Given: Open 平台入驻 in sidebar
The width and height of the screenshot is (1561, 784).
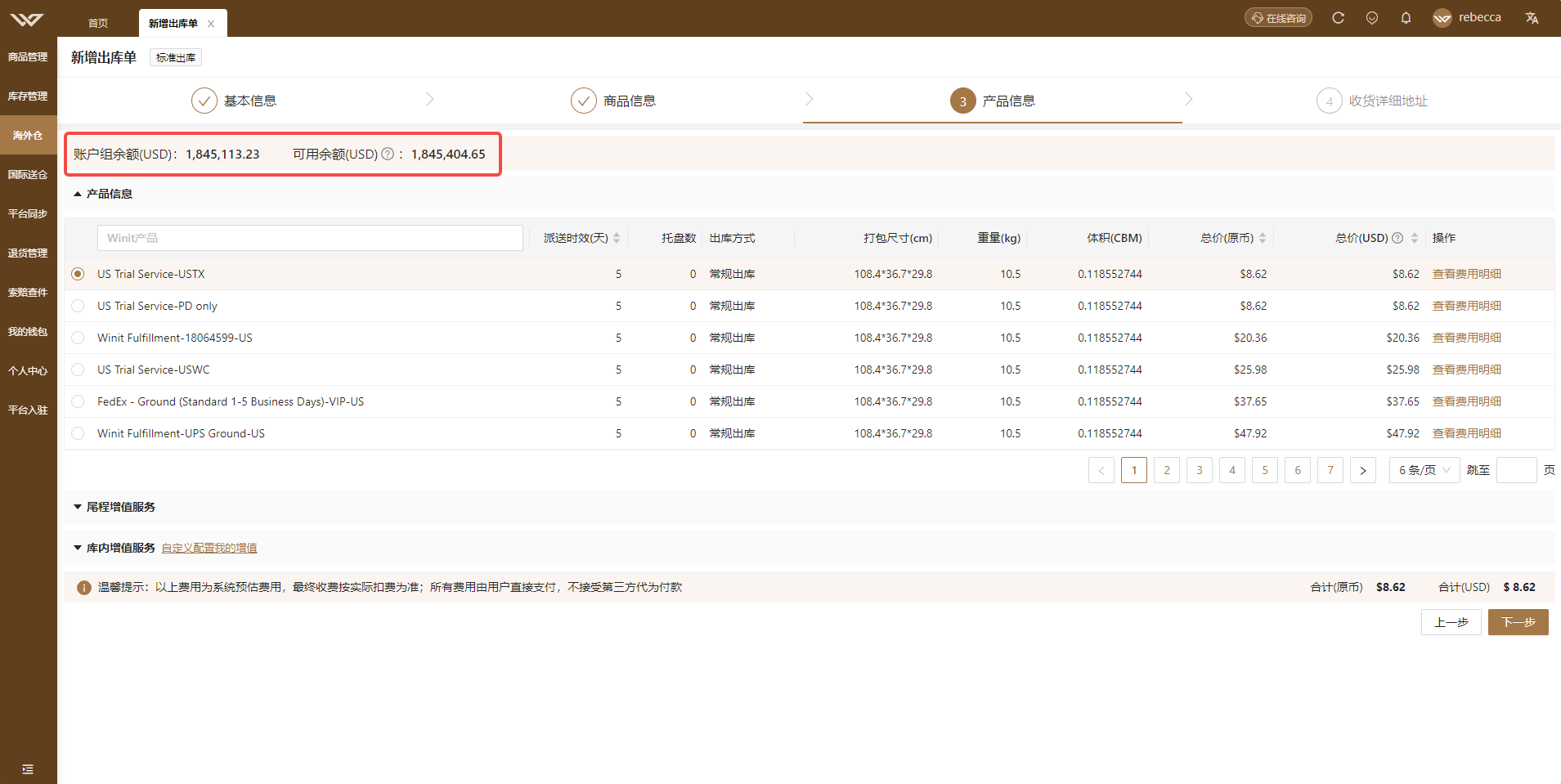Looking at the screenshot, I should 28,410.
